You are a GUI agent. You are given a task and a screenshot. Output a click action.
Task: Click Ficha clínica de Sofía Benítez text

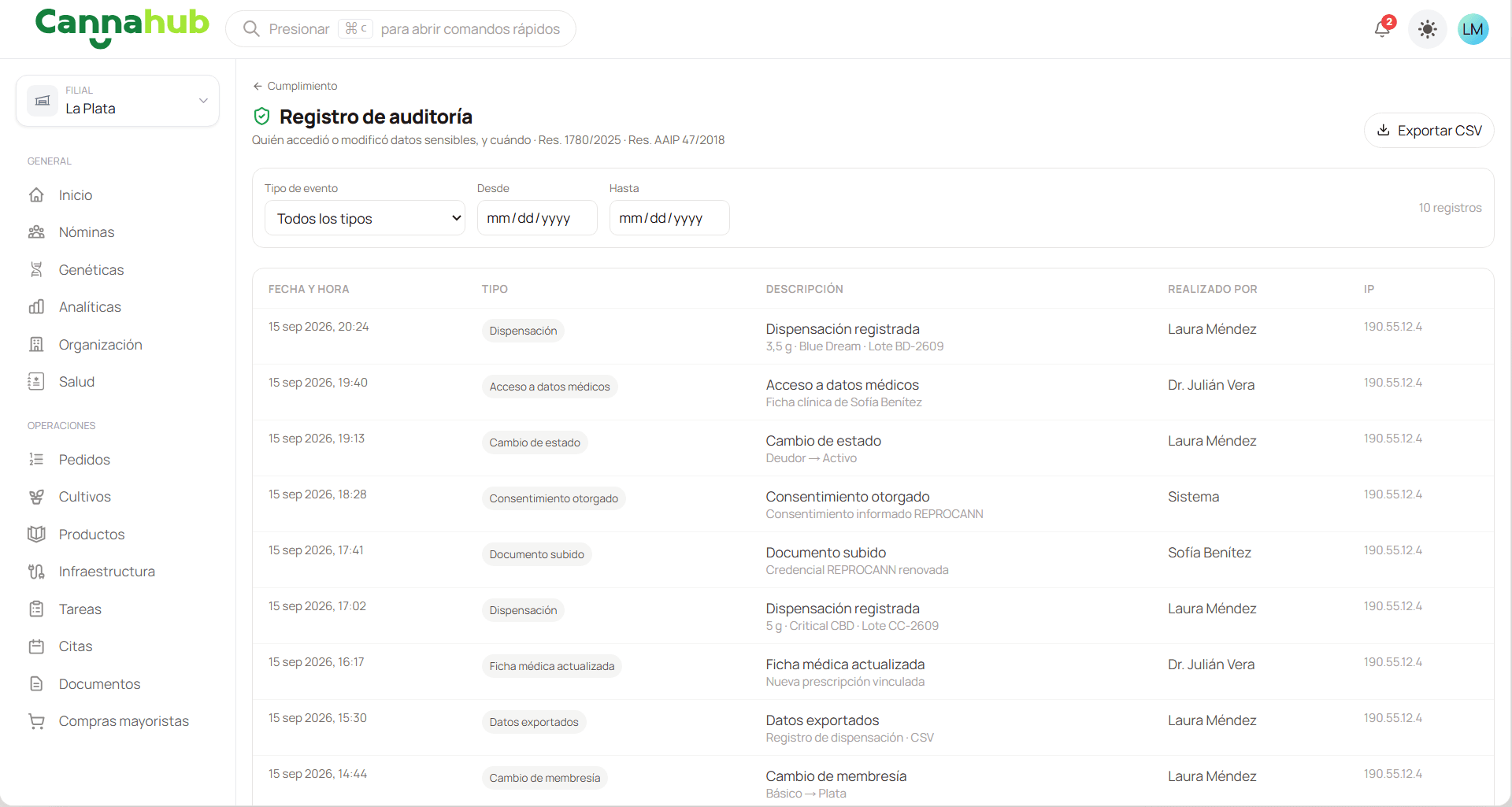pyautogui.click(x=843, y=402)
